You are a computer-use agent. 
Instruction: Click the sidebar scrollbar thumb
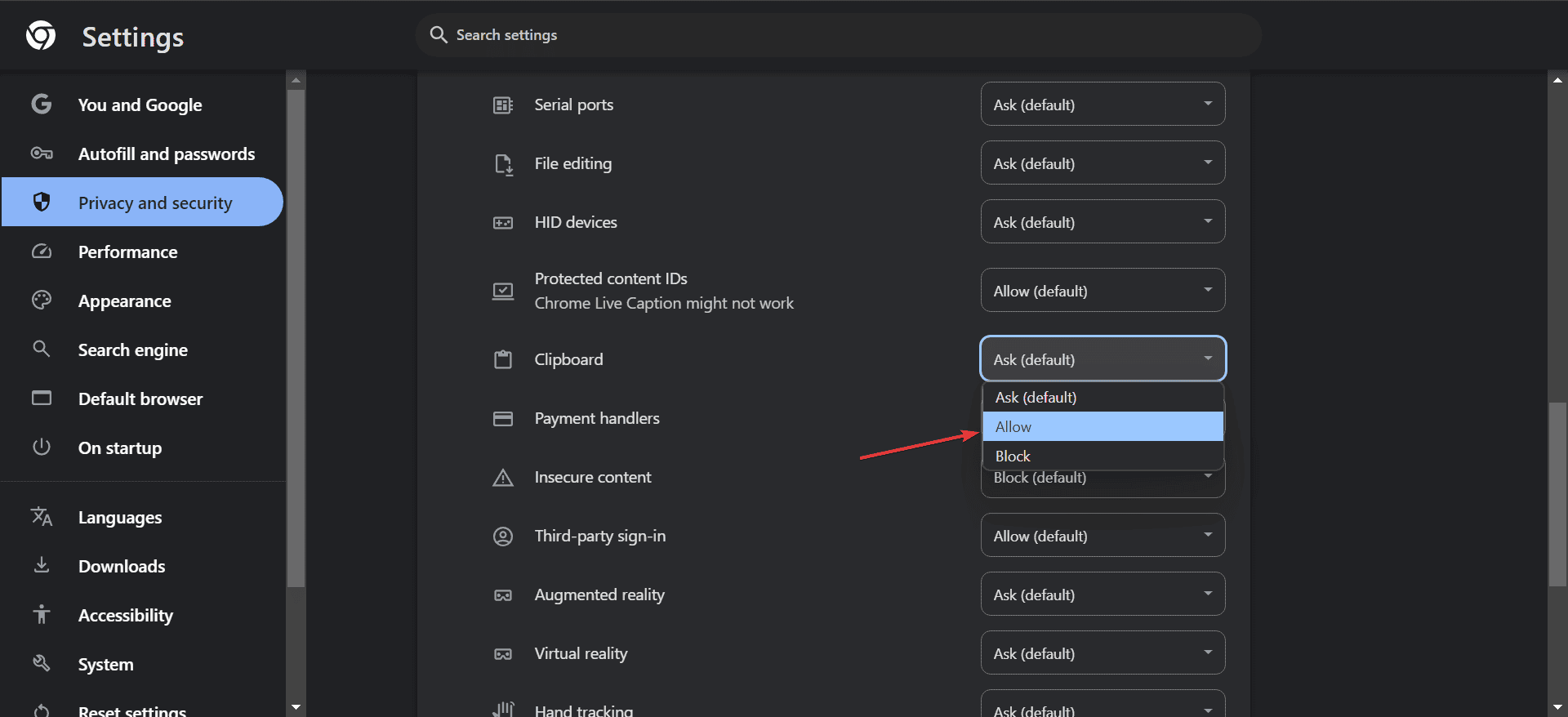tap(296, 338)
